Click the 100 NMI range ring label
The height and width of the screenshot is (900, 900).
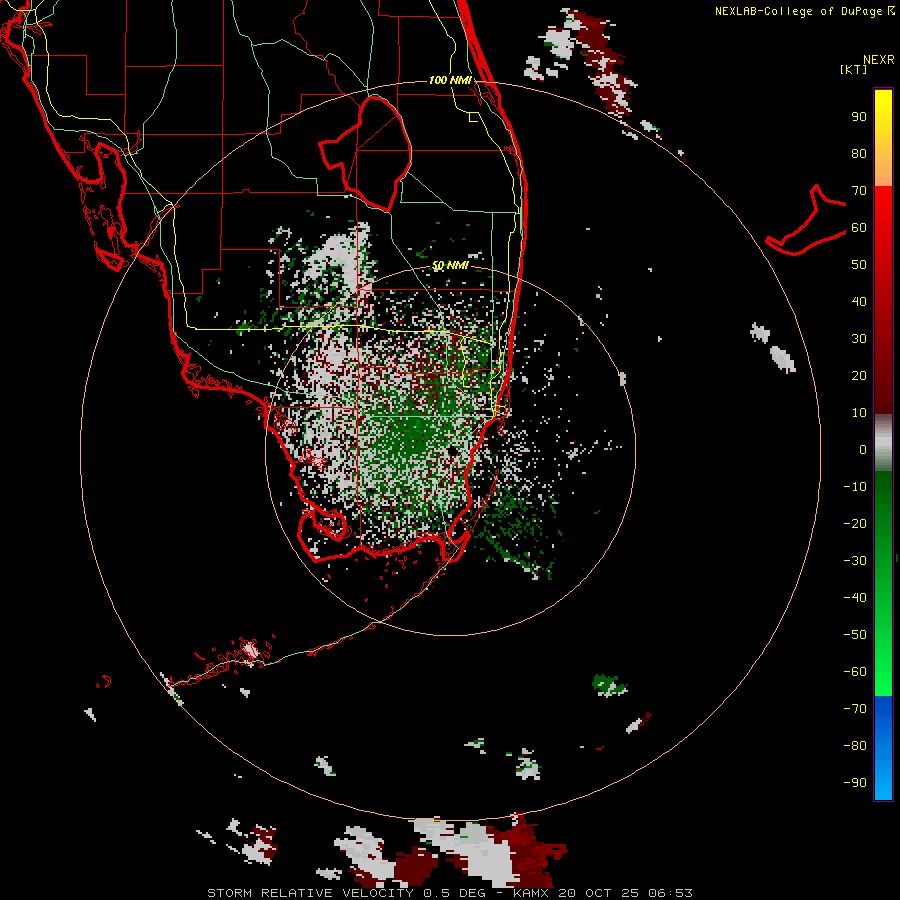pyautogui.click(x=450, y=80)
